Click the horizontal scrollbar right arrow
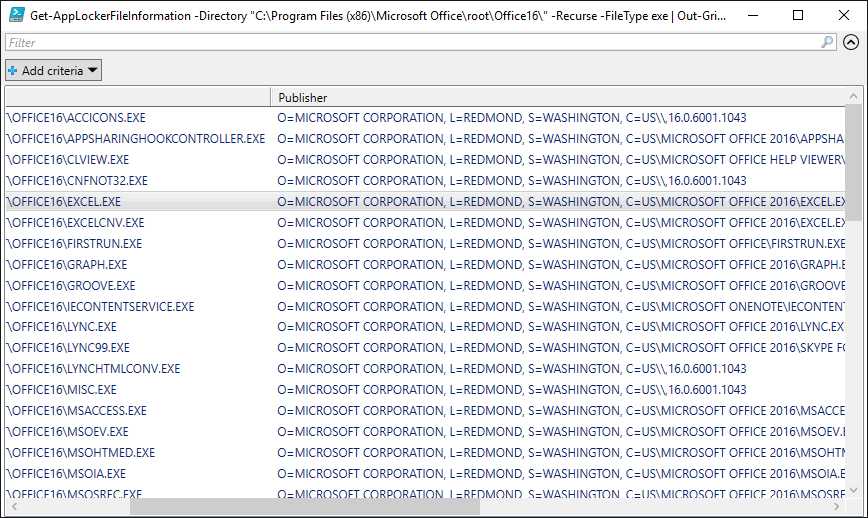The image size is (868, 518). tap(836, 507)
